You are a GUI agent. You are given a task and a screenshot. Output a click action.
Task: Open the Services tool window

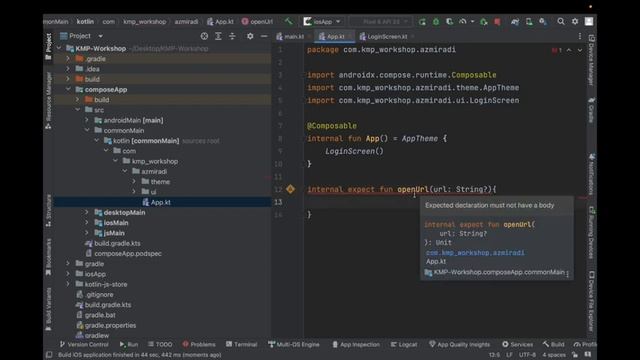pyautogui.click(x=518, y=344)
